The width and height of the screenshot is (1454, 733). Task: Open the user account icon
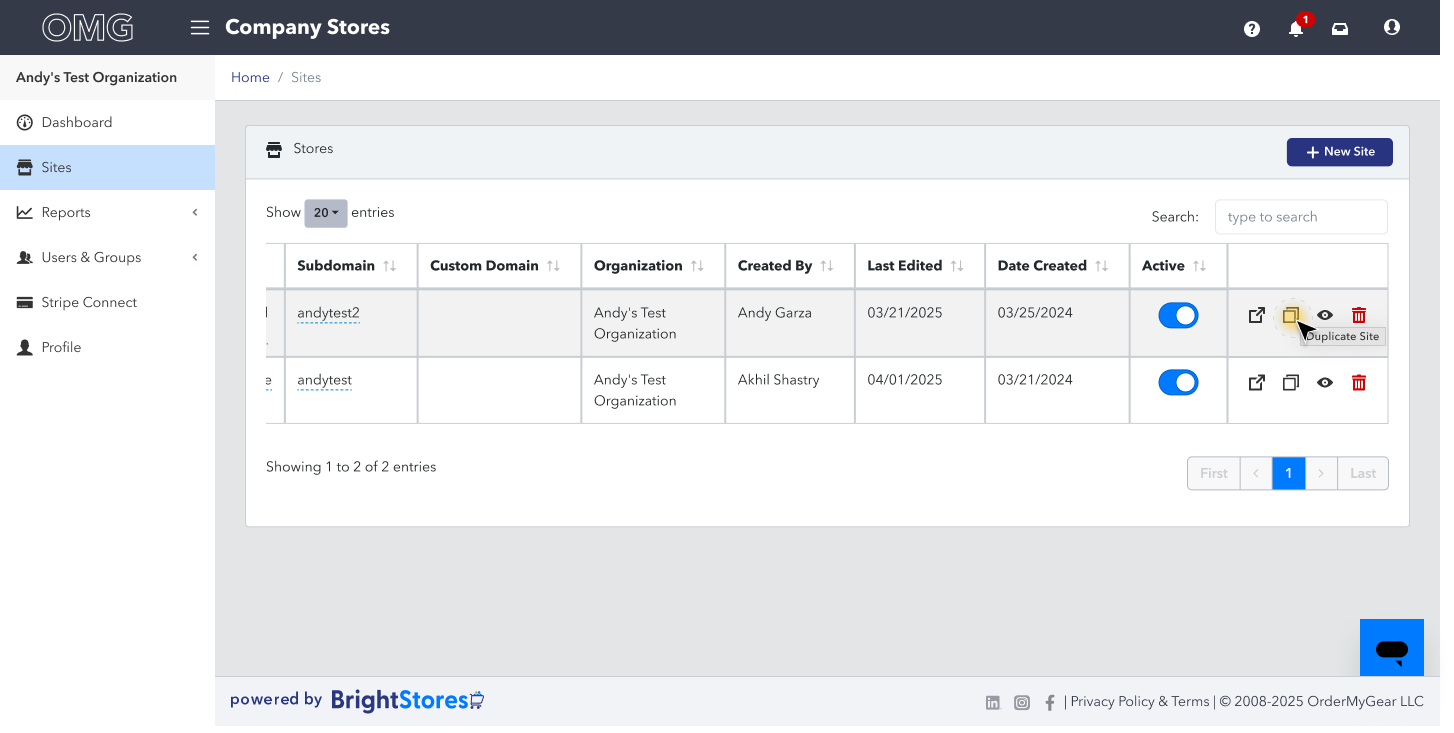click(1392, 28)
